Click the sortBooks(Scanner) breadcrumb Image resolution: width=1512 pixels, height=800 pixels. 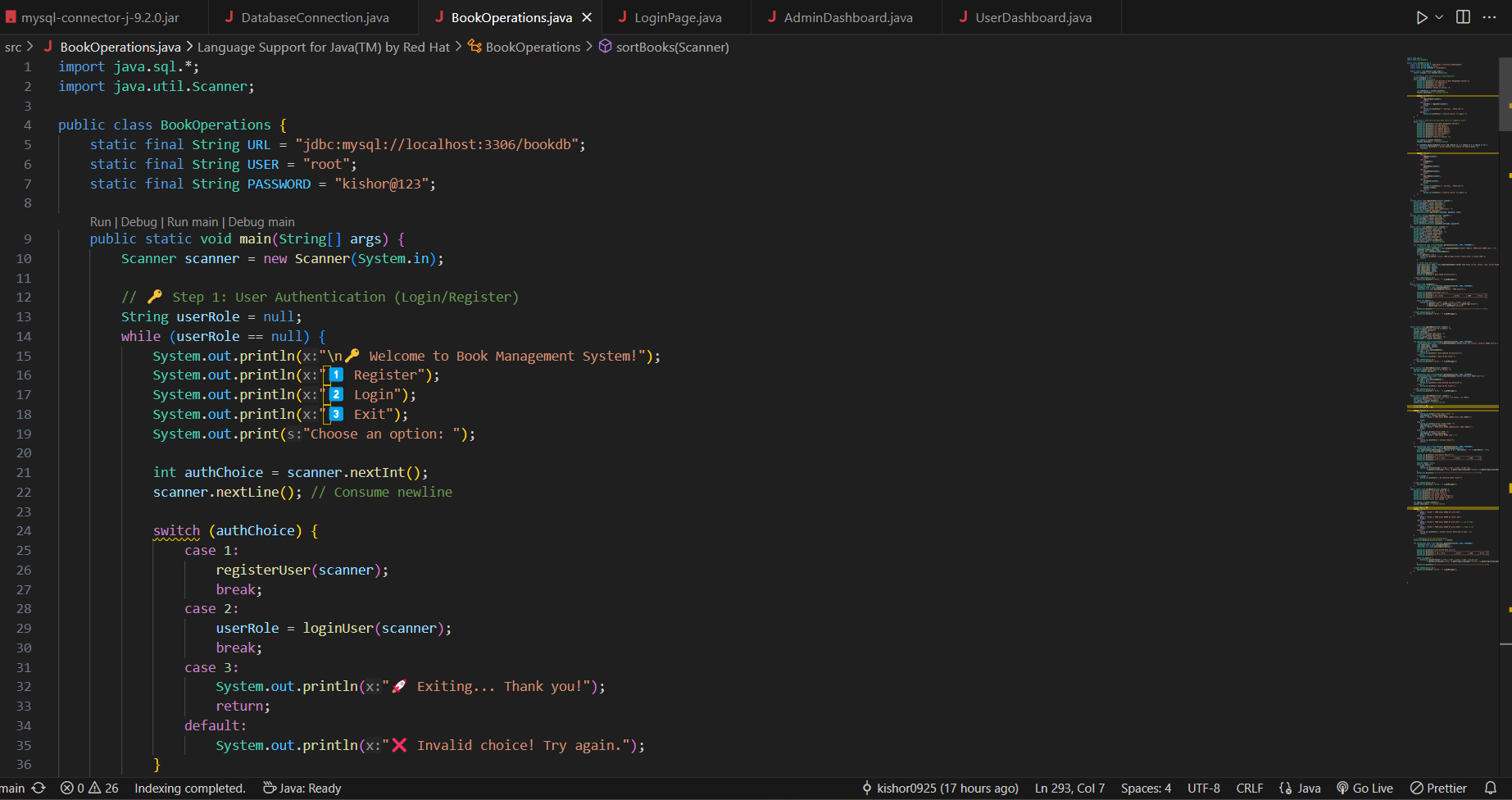671,47
